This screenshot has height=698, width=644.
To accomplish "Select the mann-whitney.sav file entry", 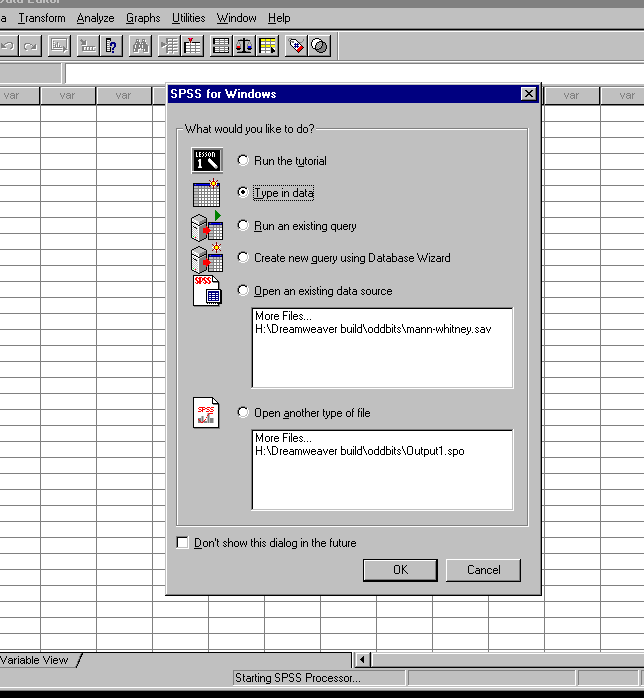I will click(373, 329).
